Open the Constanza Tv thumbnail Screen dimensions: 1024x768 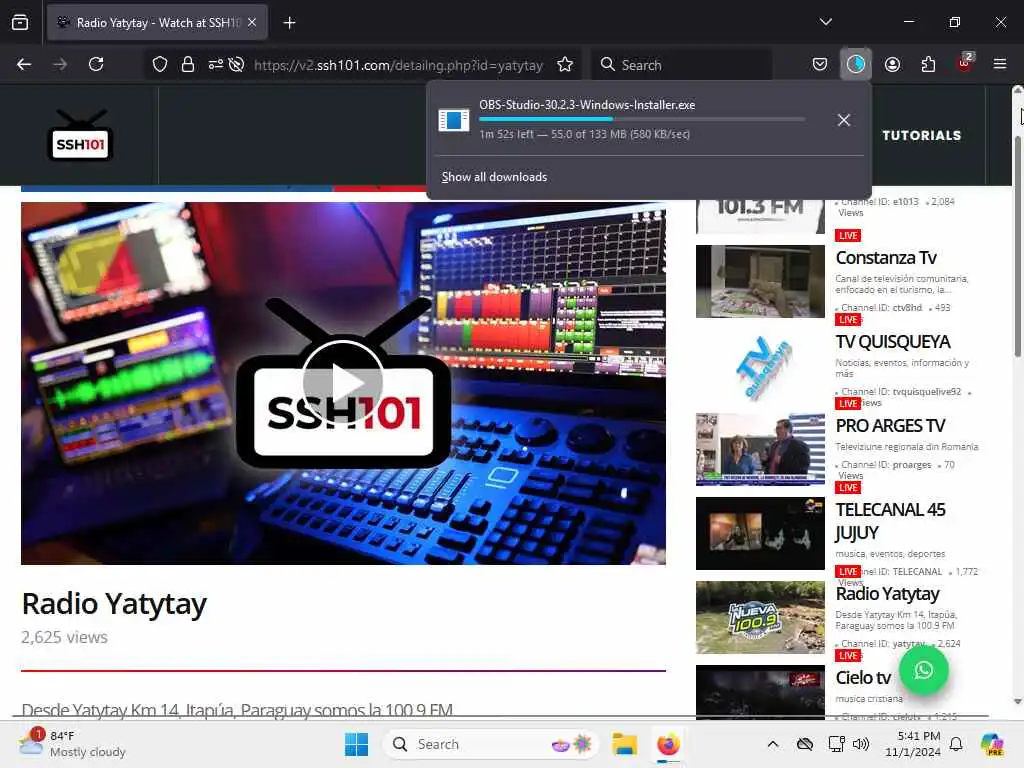760,281
